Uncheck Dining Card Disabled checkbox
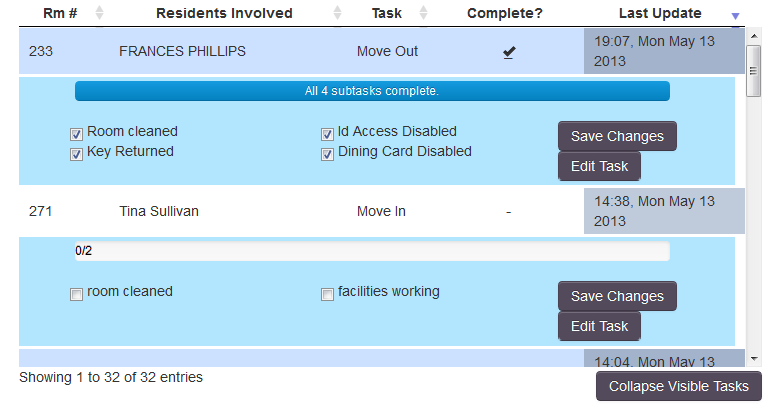 327,155
